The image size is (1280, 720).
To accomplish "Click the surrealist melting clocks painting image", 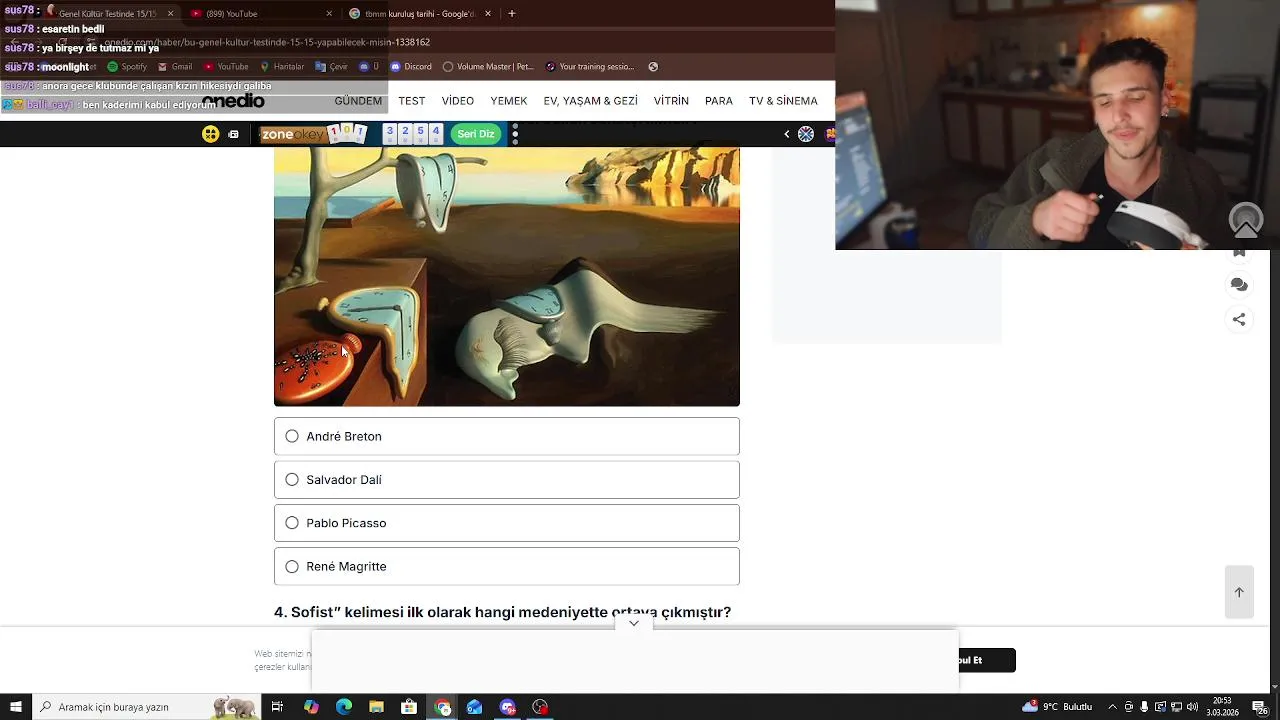I will pos(507,277).
